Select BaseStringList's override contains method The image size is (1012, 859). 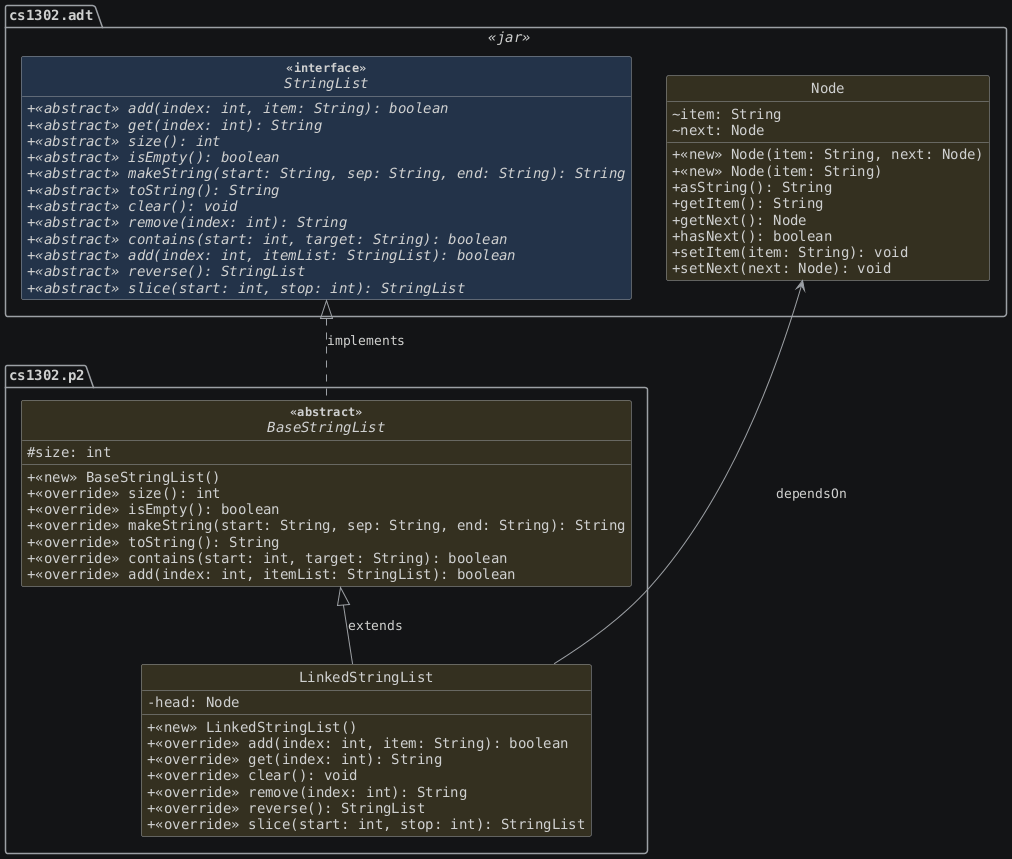point(267,559)
